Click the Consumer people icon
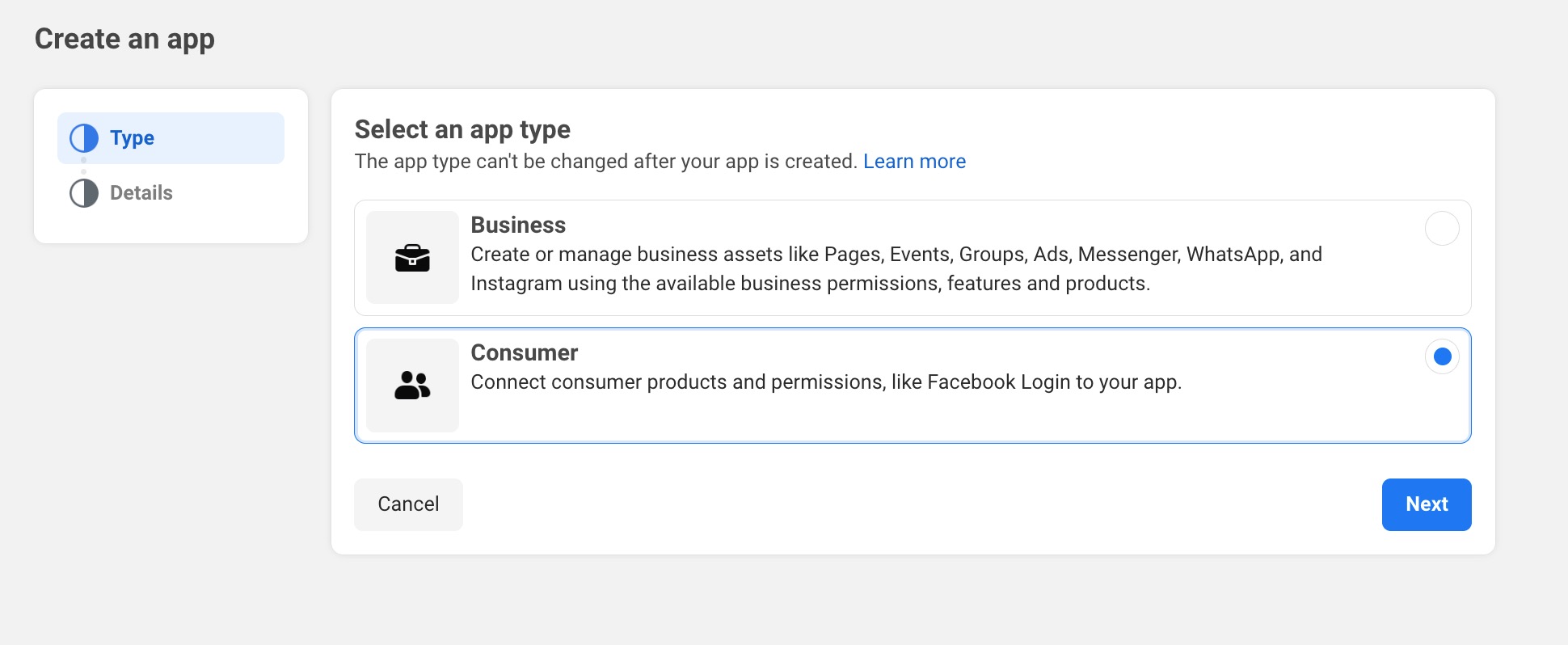1568x645 pixels. pos(412,386)
